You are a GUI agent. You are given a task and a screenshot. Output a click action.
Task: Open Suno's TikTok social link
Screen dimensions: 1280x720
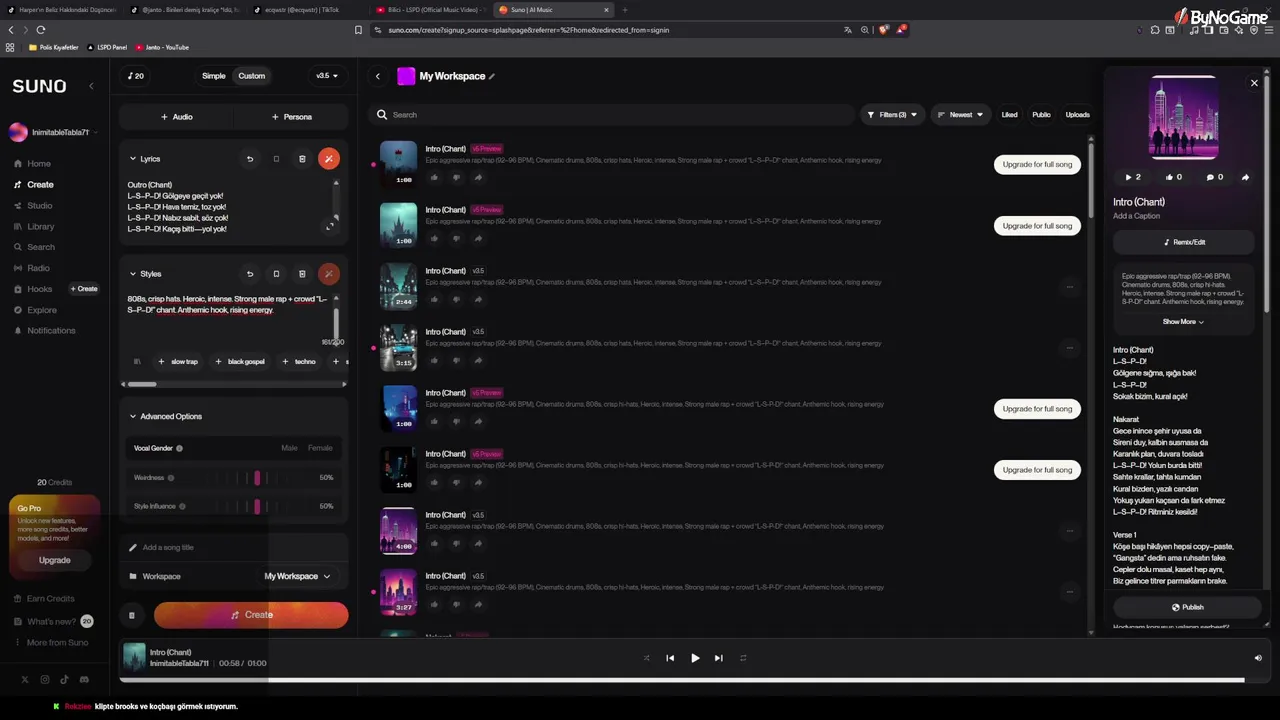pyautogui.click(x=64, y=680)
